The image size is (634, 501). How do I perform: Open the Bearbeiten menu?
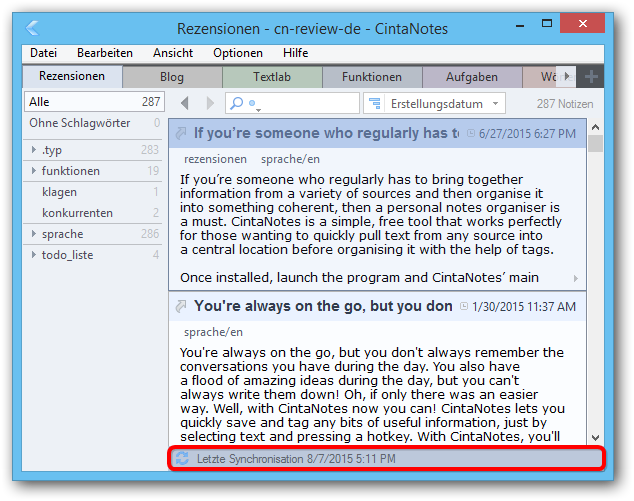click(105, 53)
